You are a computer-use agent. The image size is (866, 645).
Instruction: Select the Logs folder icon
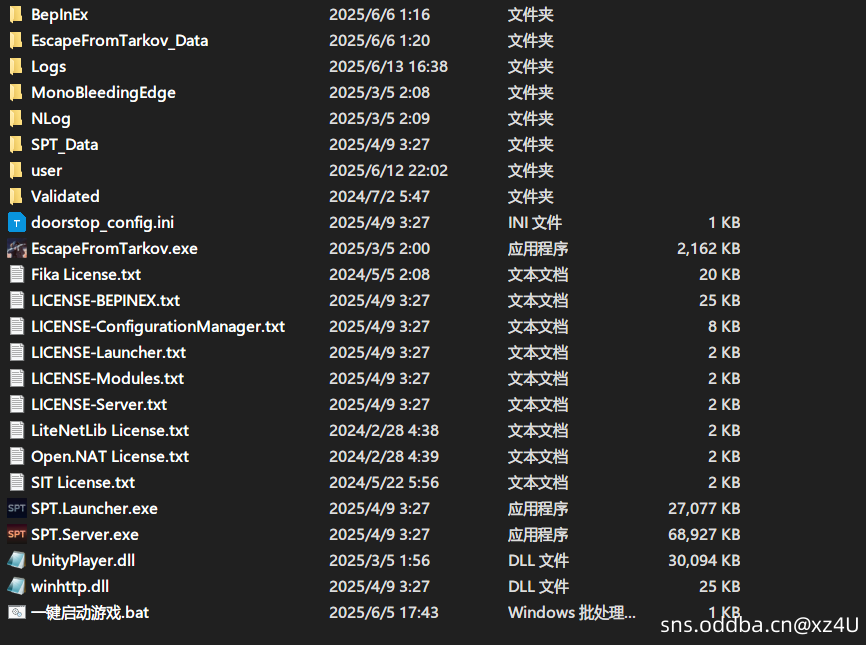[16, 66]
